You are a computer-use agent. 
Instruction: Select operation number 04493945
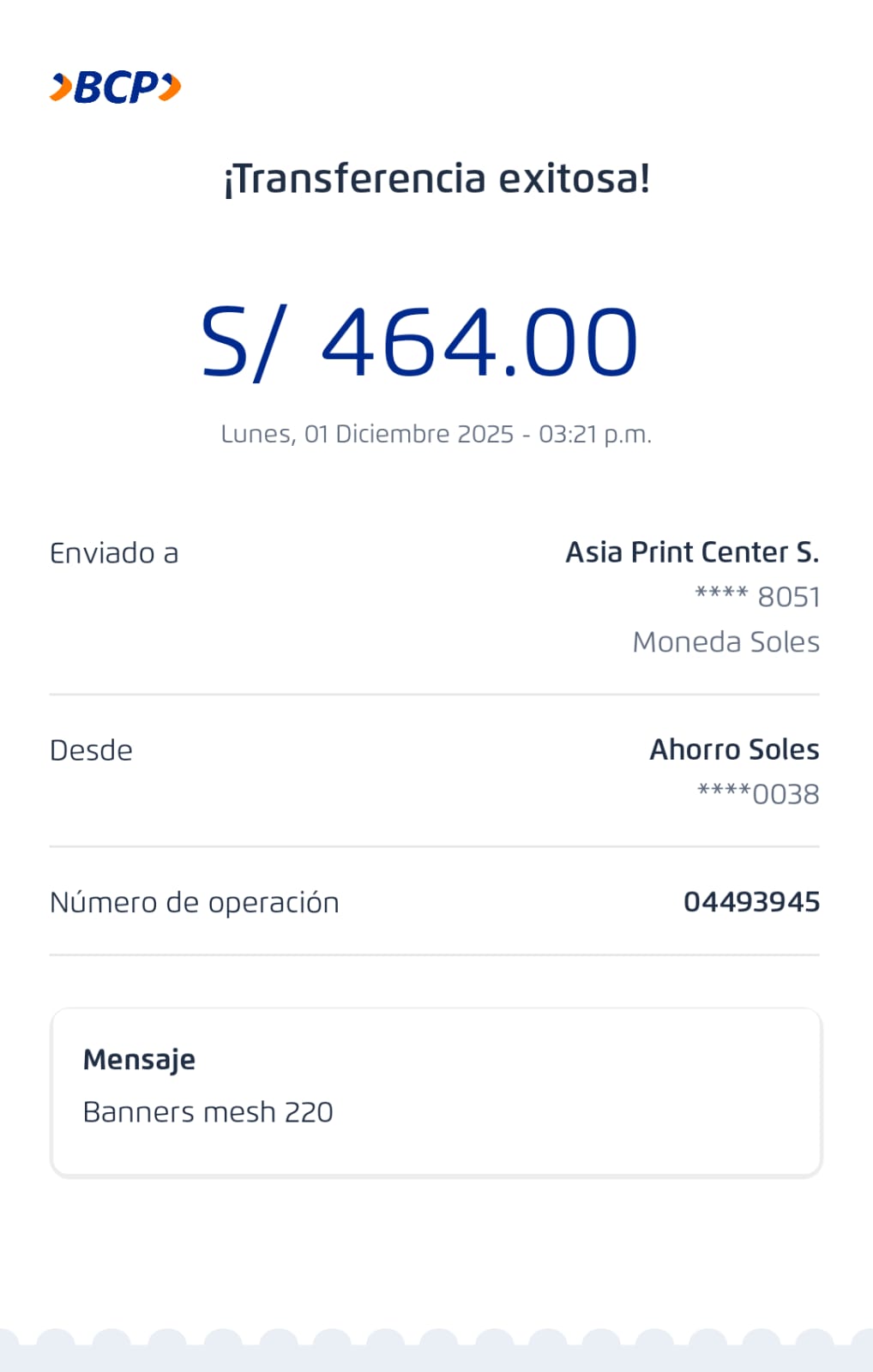click(x=751, y=902)
